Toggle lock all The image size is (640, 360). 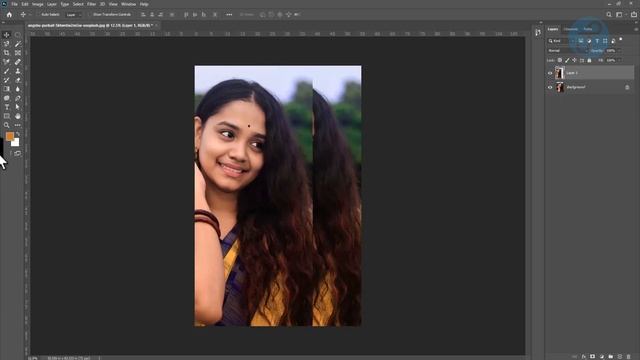point(589,60)
